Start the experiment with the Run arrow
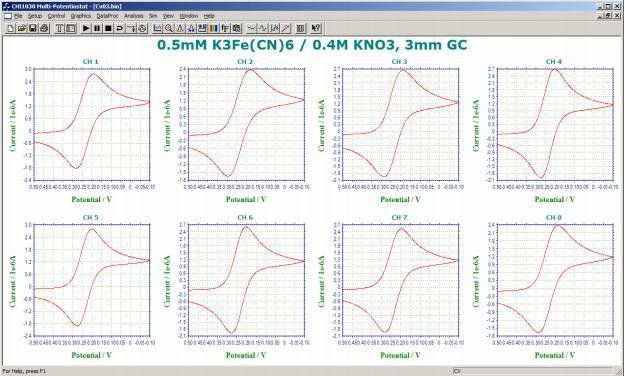The height and width of the screenshot is (376, 625). [86, 28]
